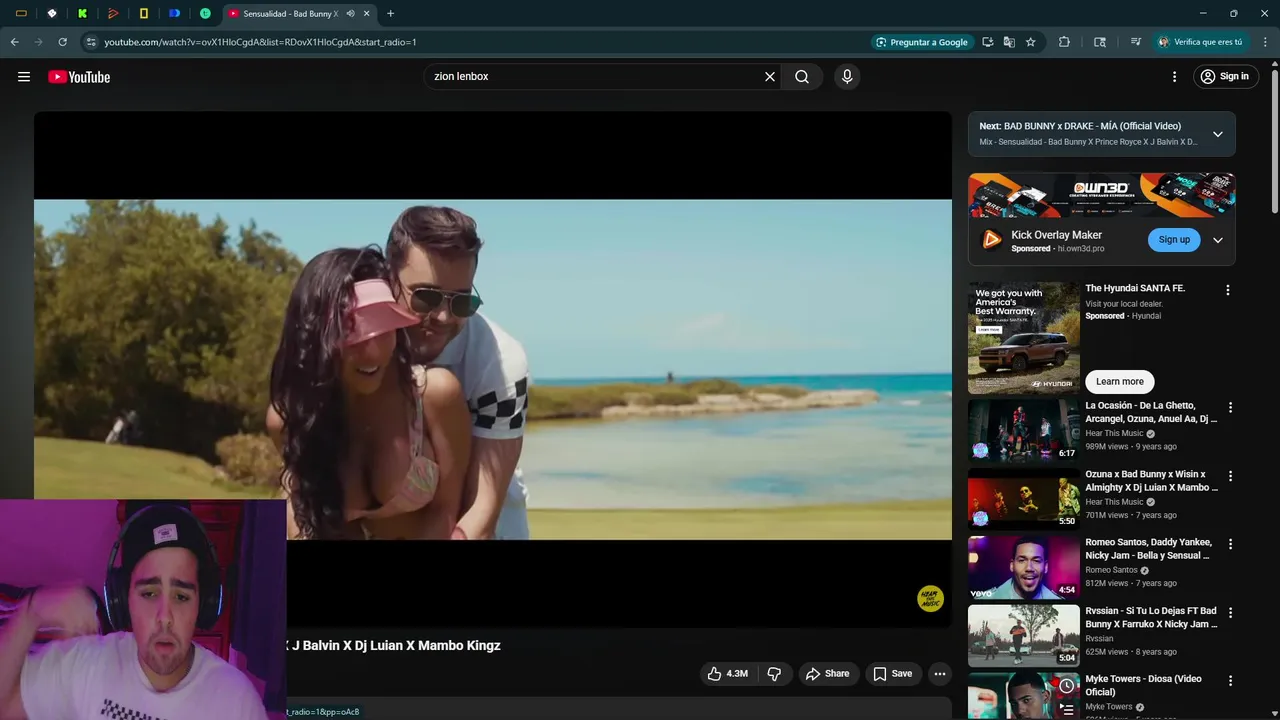Open 'La Ocasión - De La Ghetto' title
Image resolution: width=1280 pixels, height=720 pixels.
(x=1151, y=412)
